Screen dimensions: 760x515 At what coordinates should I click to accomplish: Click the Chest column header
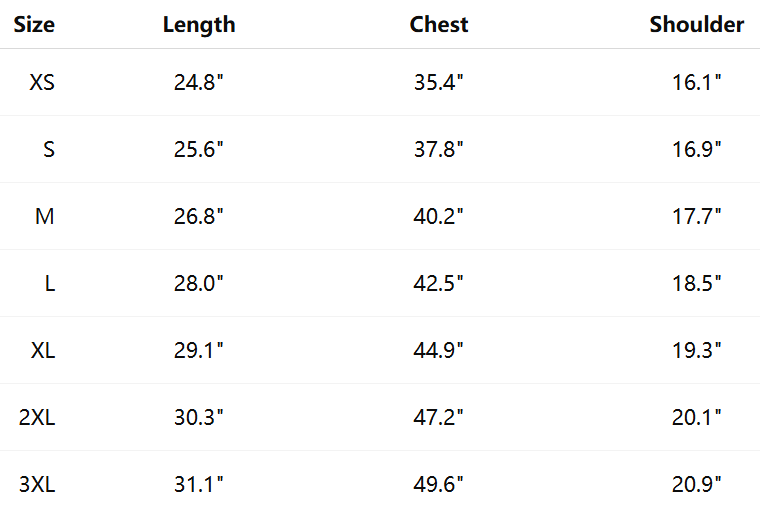pos(439,25)
